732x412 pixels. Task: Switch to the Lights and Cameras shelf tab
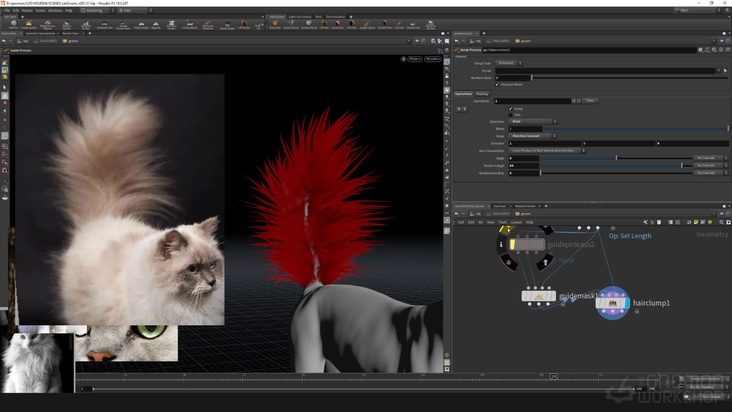click(300, 17)
